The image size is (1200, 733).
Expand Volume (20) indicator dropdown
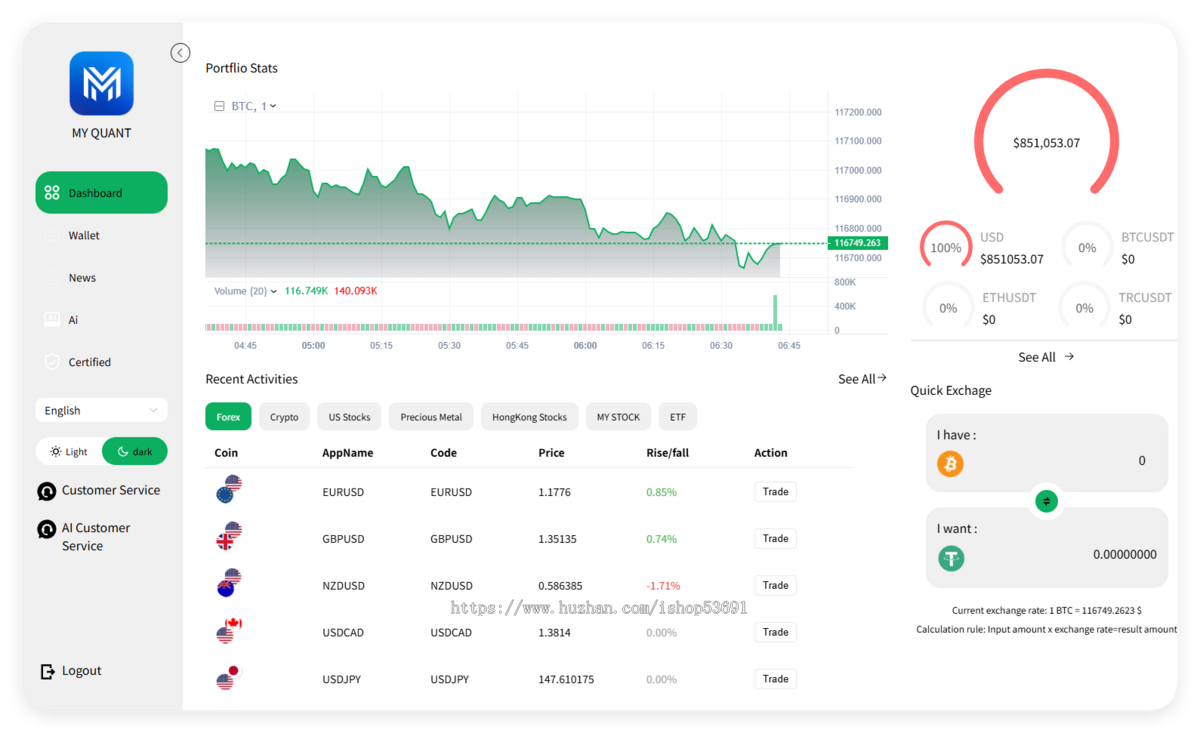coord(246,291)
